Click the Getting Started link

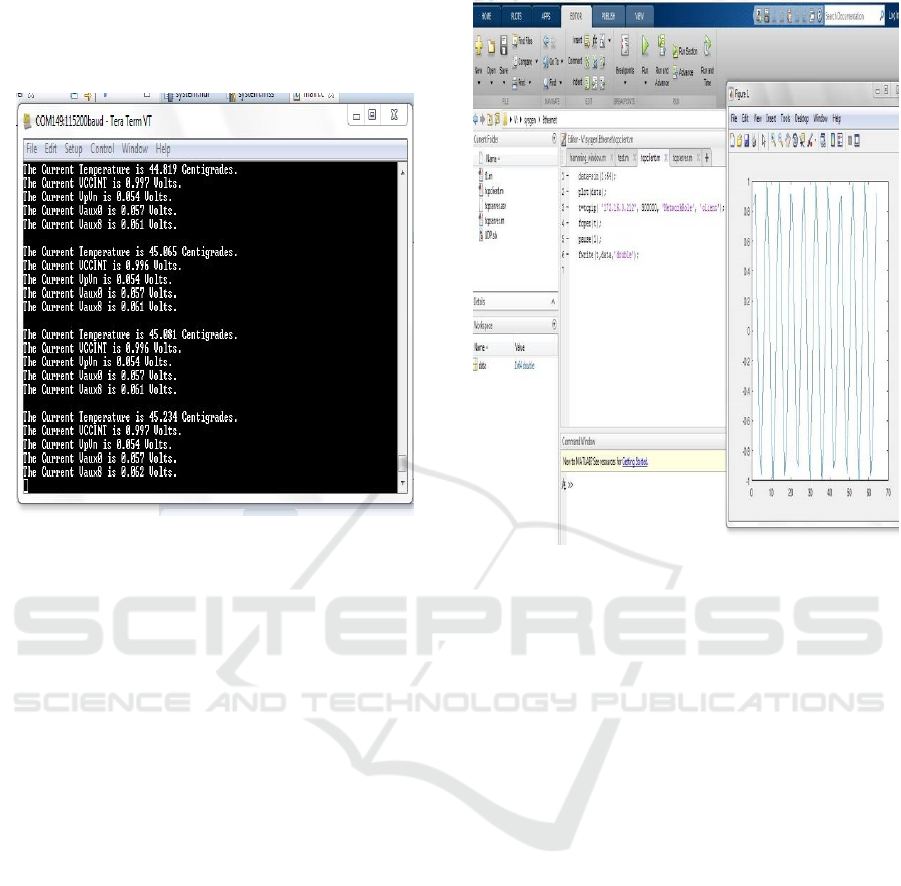633,462
